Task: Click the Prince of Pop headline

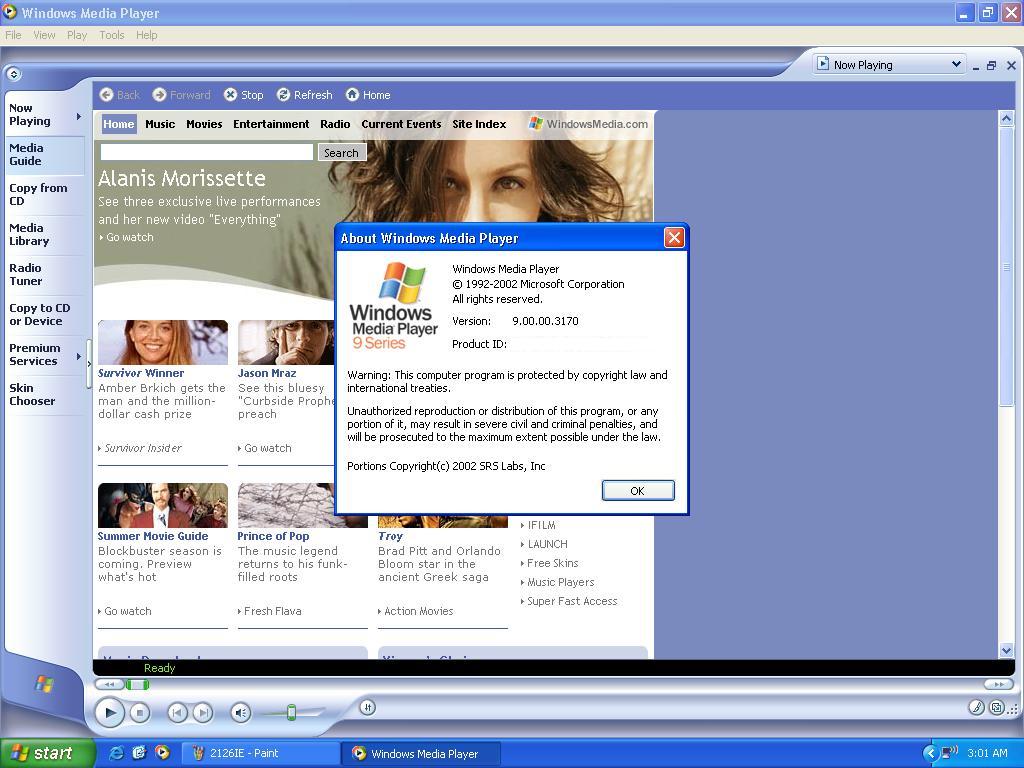Action: pos(273,536)
